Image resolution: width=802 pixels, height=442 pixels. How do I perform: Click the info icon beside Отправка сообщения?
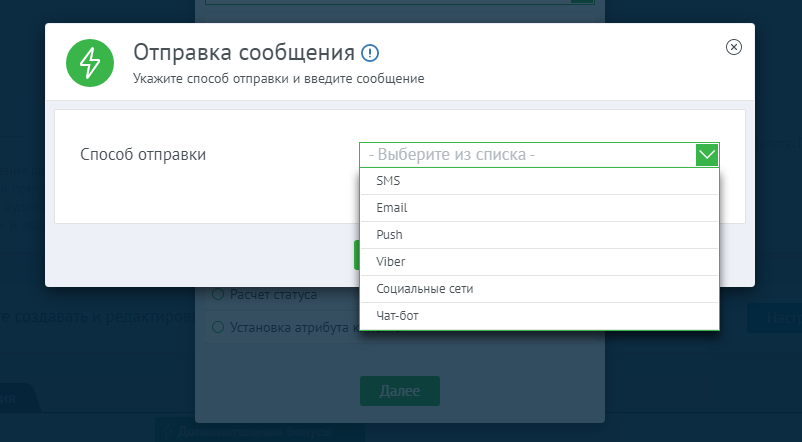pos(370,53)
